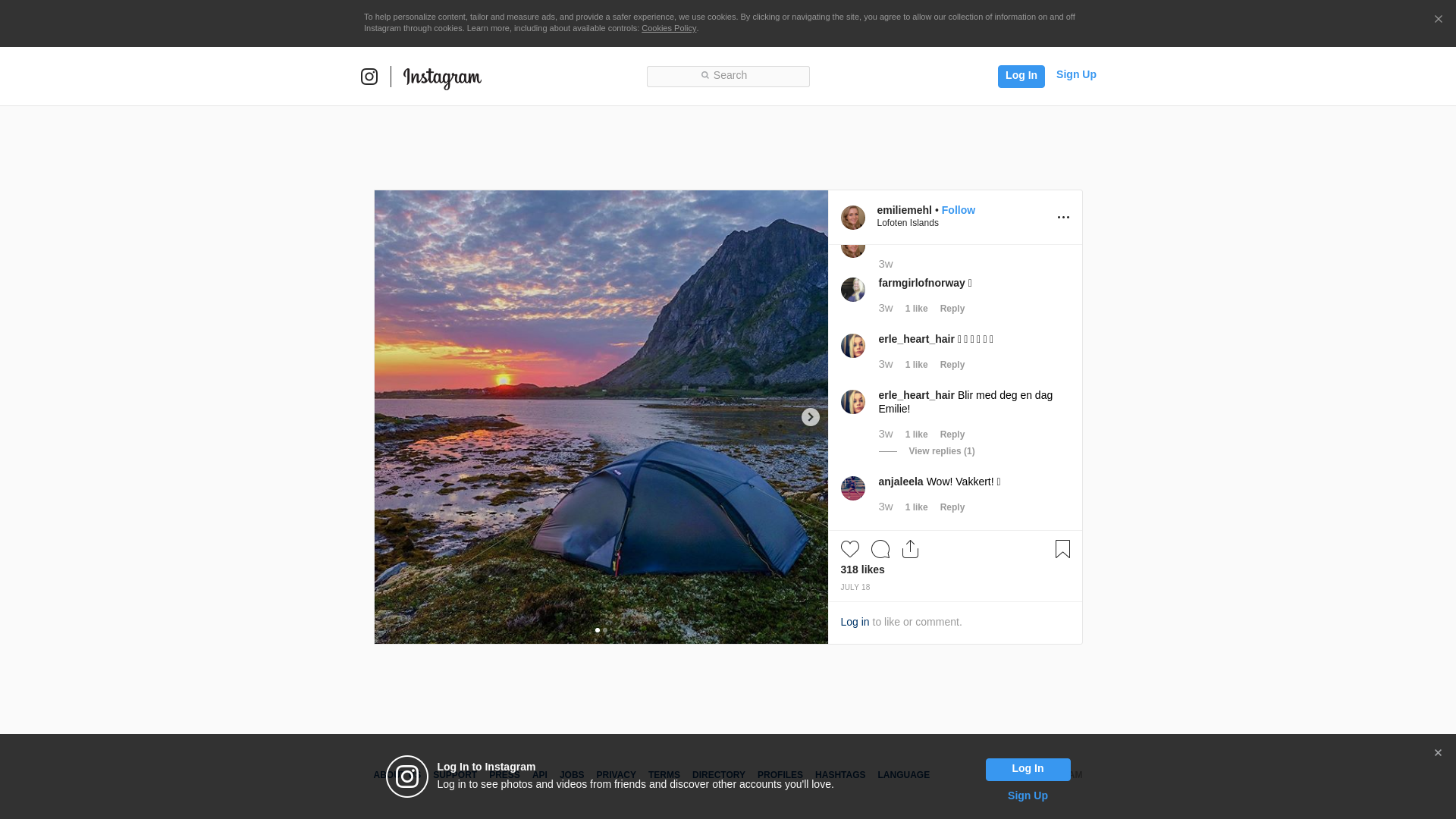Follow emiliemehl
Viewport: 1456px width, 819px height.
tap(959, 210)
